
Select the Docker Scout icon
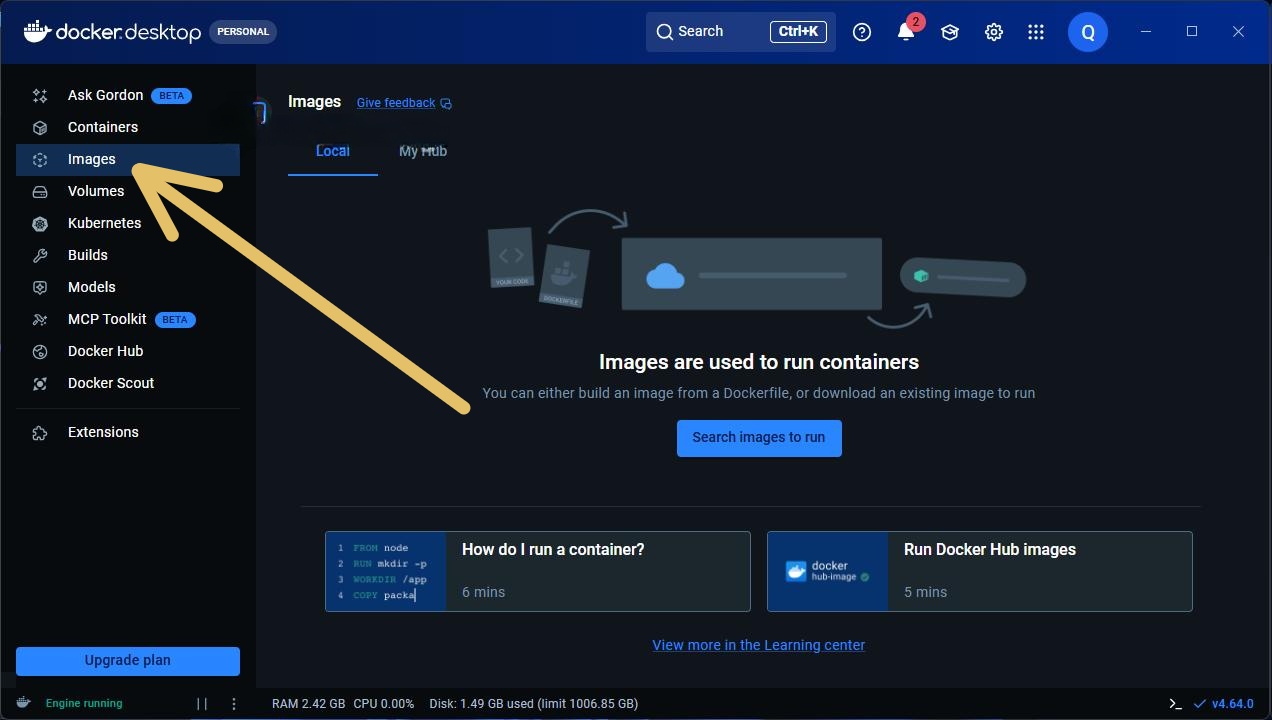click(x=40, y=384)
